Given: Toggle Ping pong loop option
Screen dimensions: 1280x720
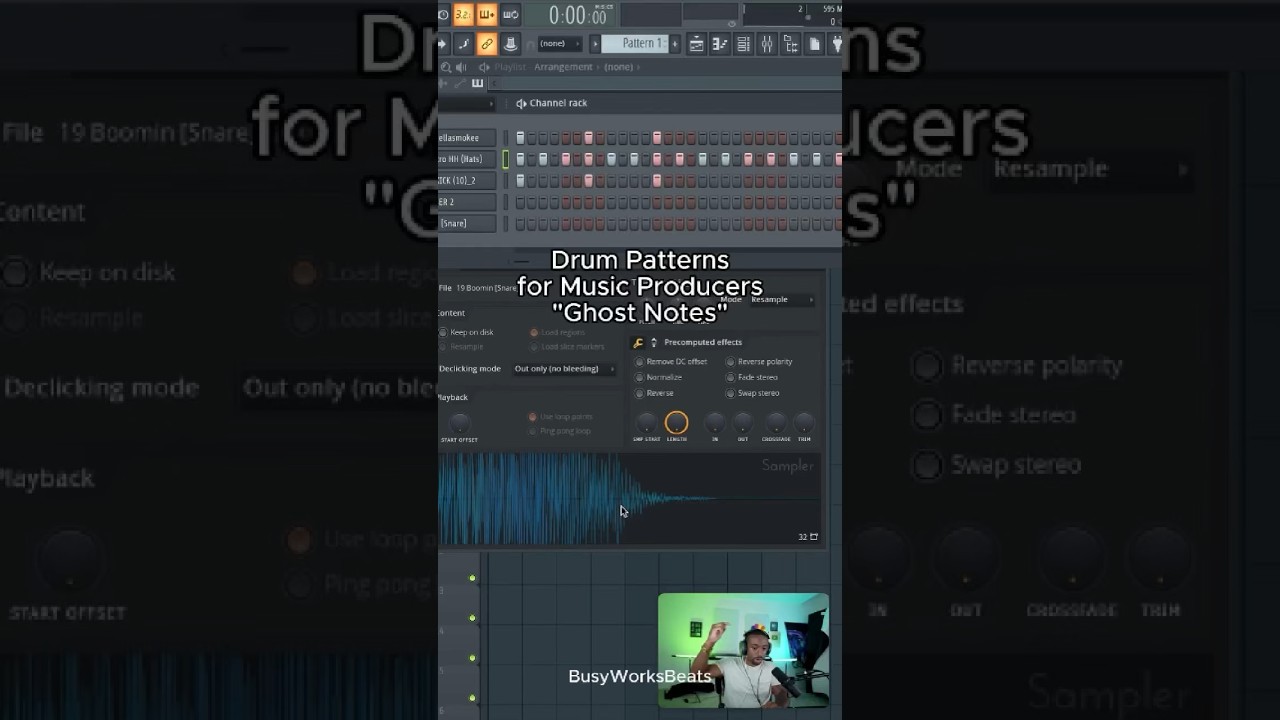Looking at the screenshot, I should point(533,431).
